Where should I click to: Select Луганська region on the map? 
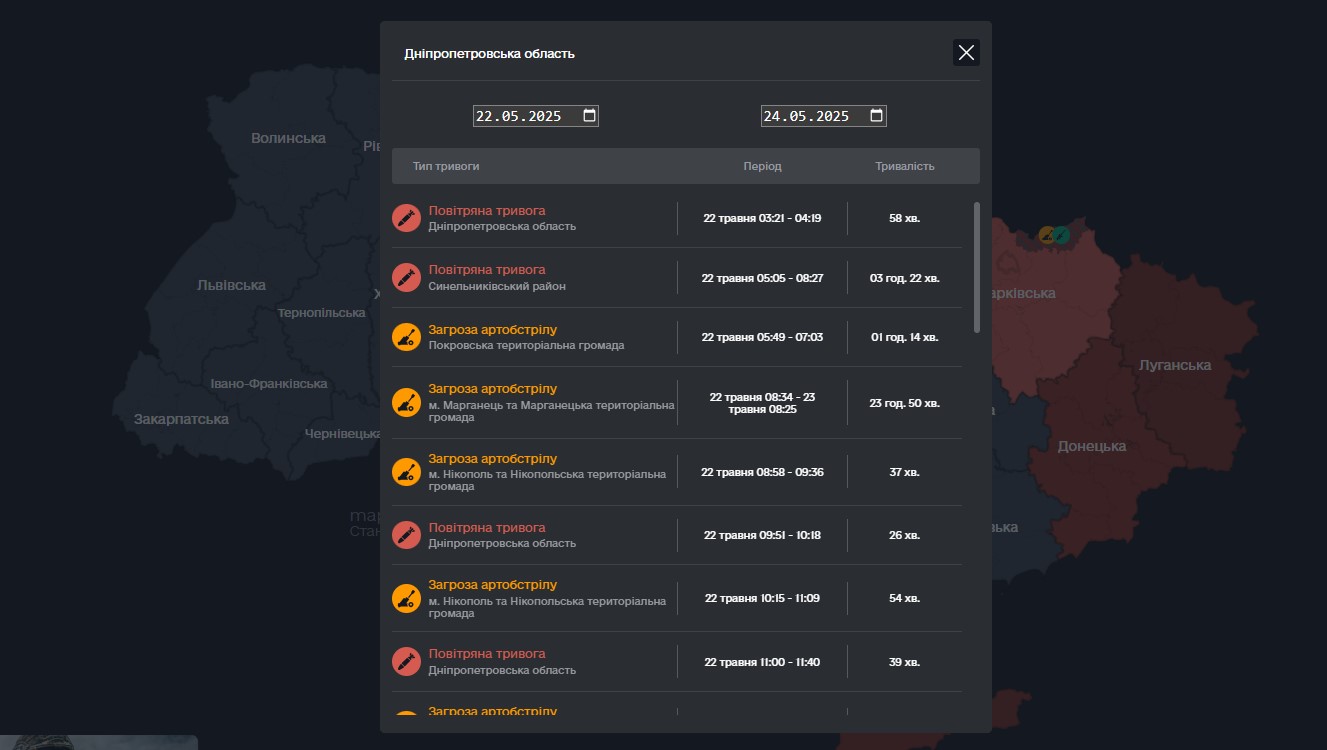(x=1175, y=365)
